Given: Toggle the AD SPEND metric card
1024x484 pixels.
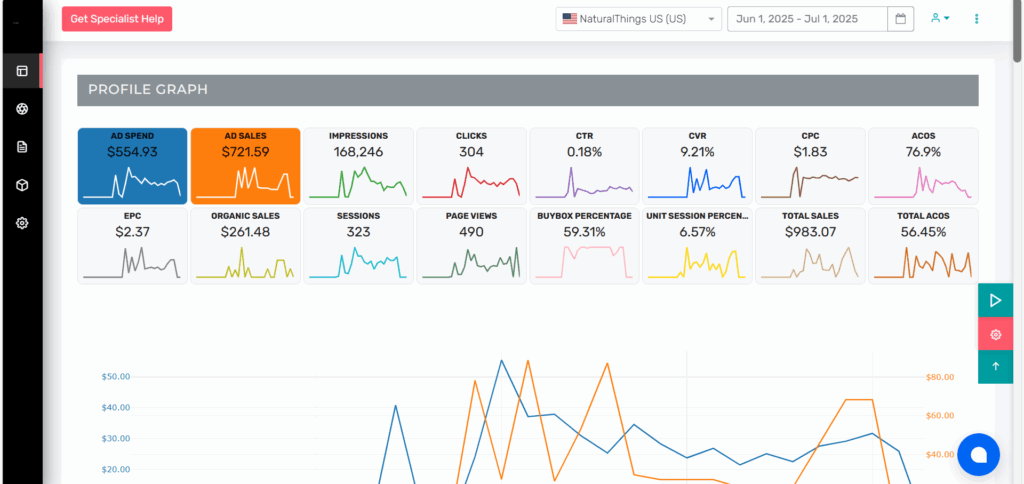Looking at the screenshot, I should pos(133,166).
